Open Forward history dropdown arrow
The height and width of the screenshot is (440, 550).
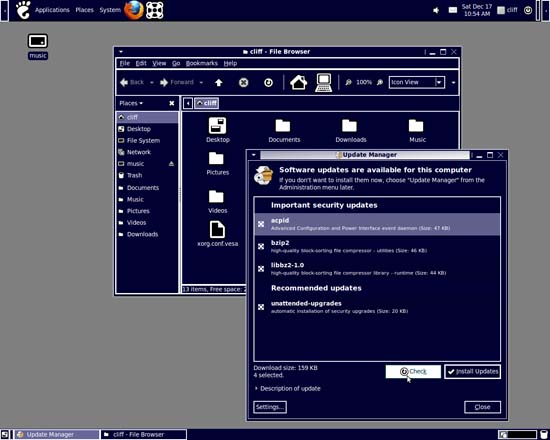pos(201,83)
